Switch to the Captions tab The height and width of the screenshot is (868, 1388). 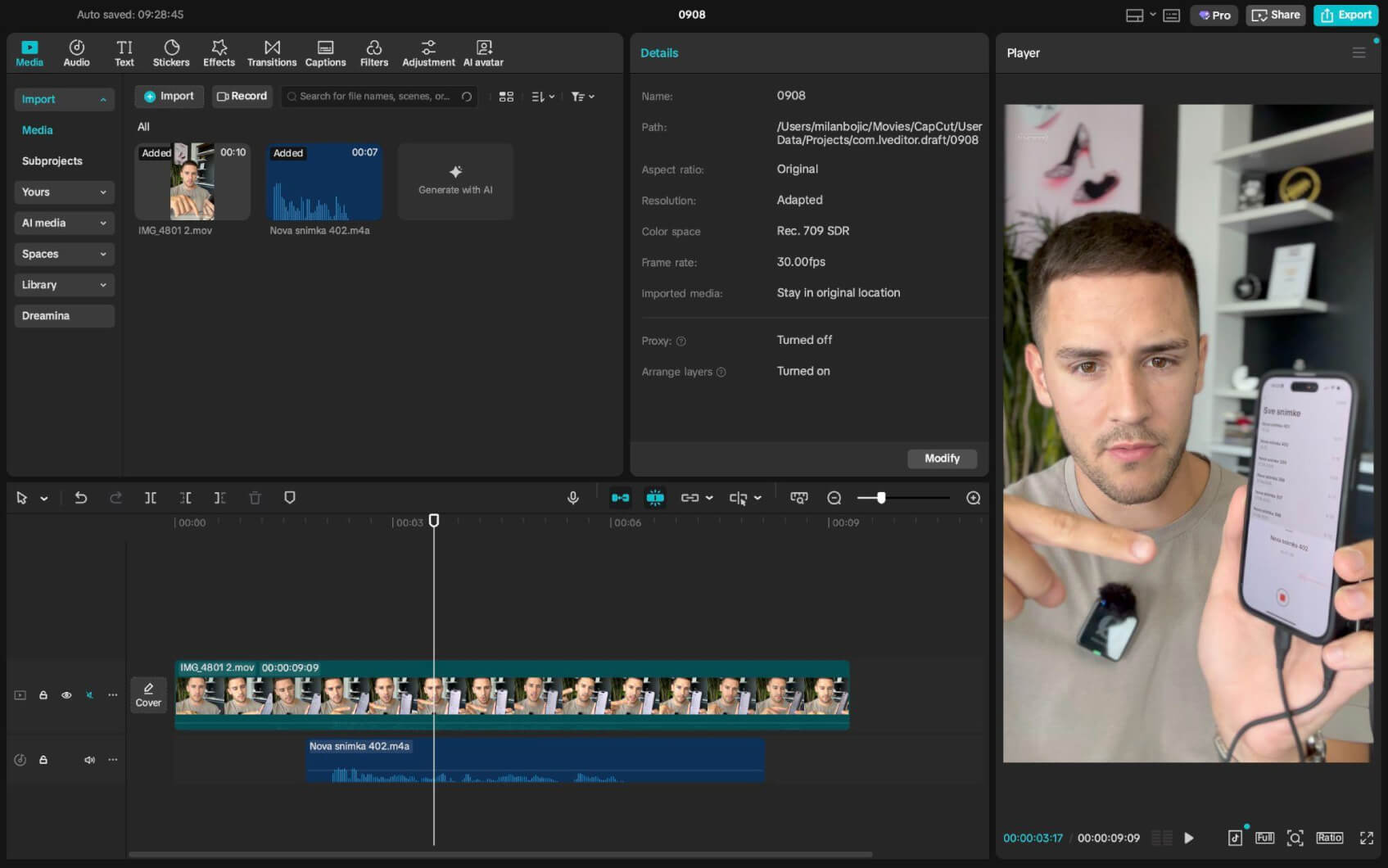click(325, 53)
